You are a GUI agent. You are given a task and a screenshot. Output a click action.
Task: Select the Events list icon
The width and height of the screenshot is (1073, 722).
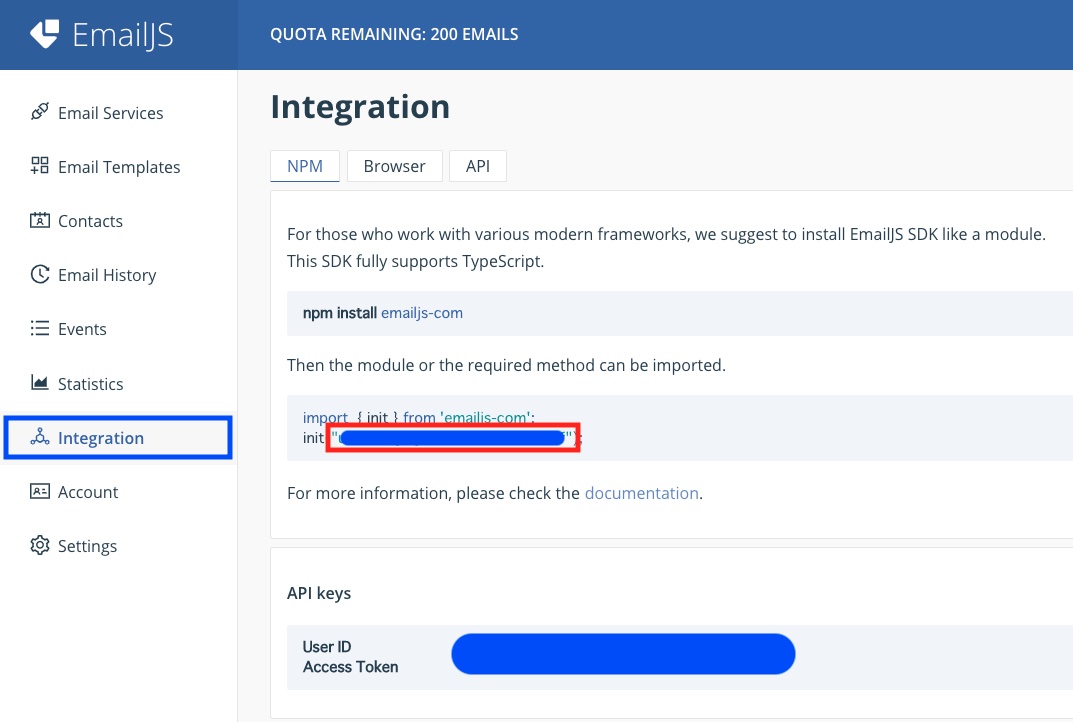click(x=39, y=329)
